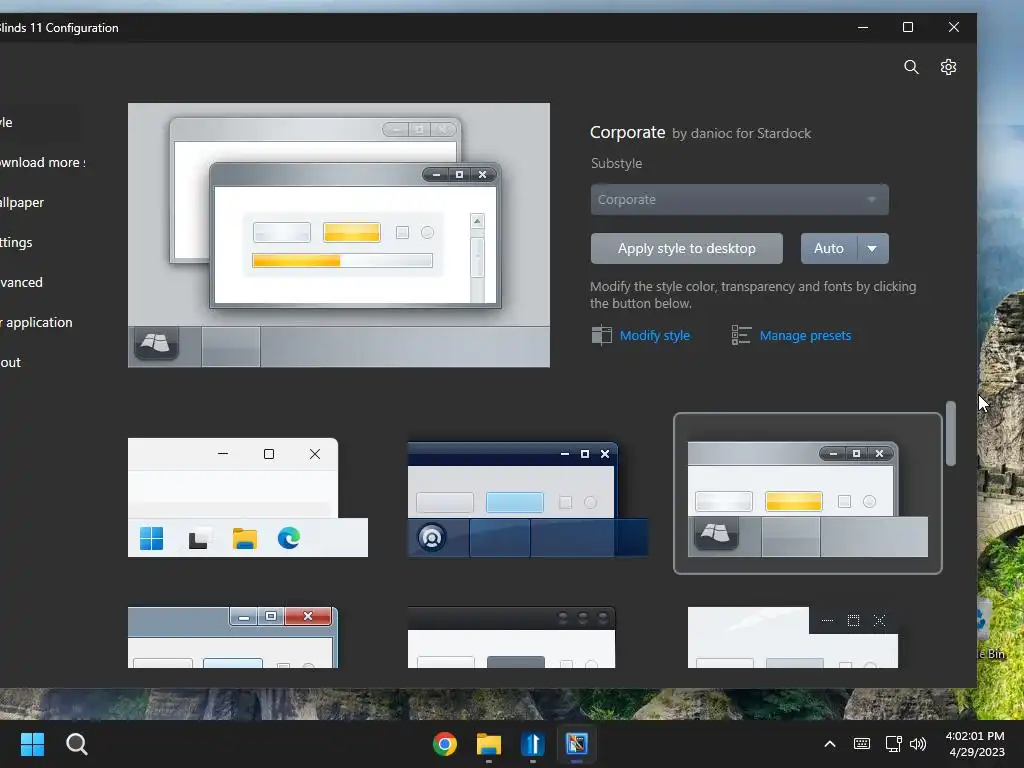Click the Auto button
1024x768 pixels.
829,249
